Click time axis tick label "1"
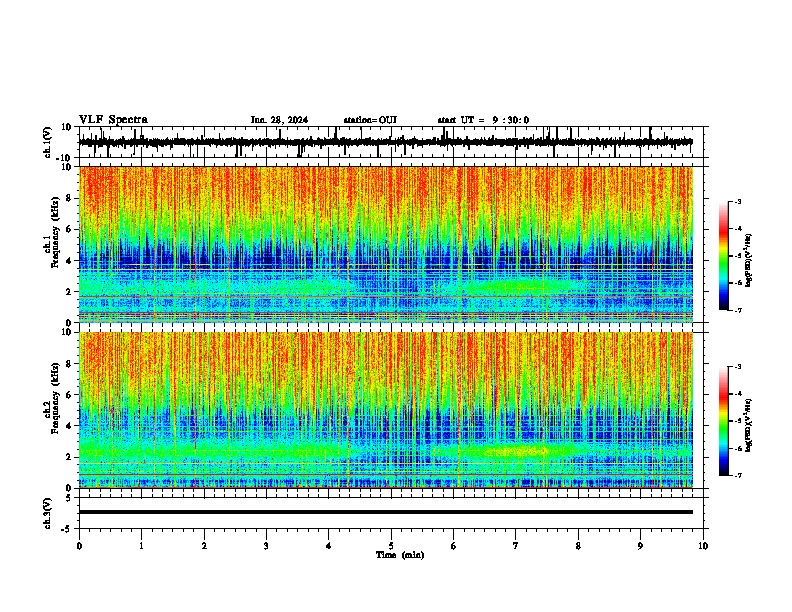 tap(141, 546)
